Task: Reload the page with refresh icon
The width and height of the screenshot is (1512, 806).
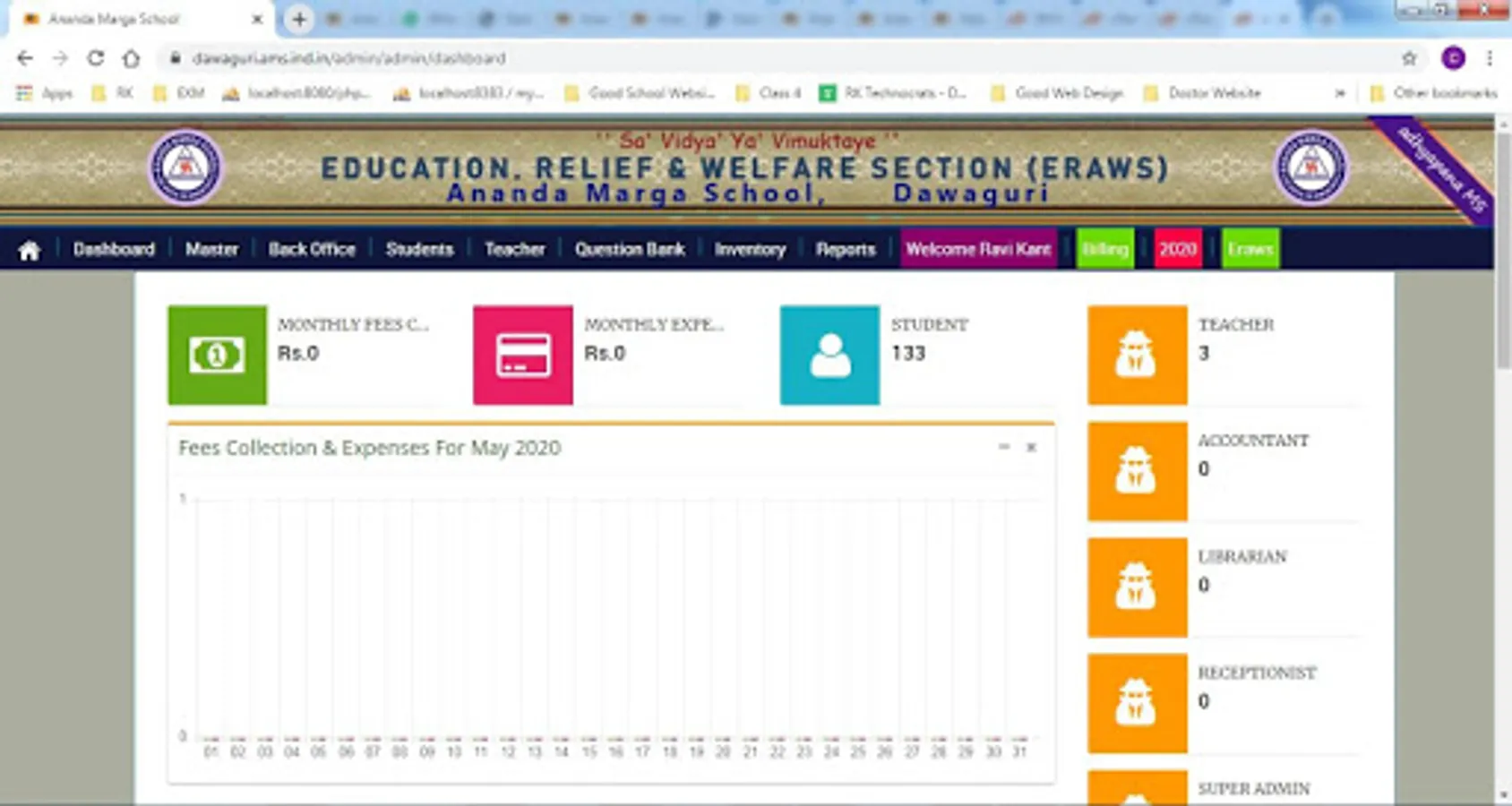Action: (95, 58)
